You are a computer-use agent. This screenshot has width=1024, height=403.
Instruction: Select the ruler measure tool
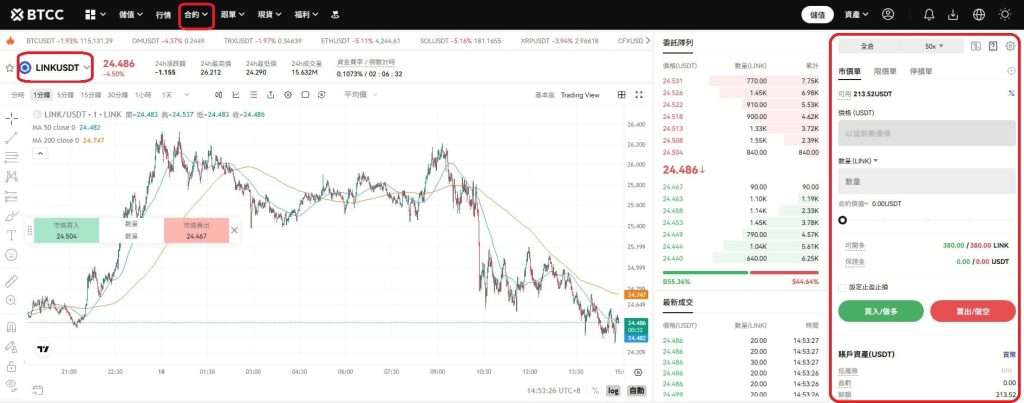pos(12,281)
